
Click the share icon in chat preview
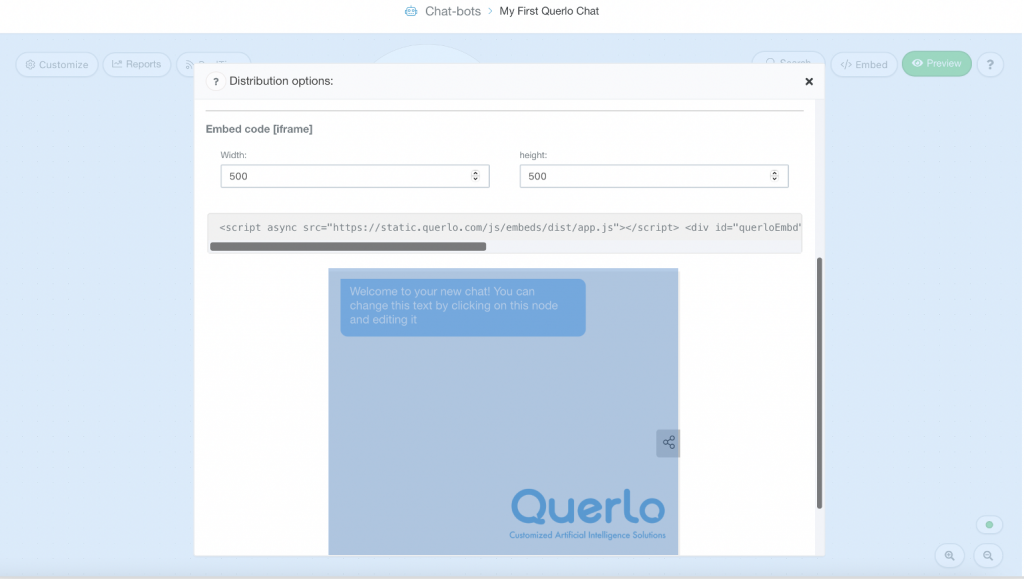pos(668,443)
